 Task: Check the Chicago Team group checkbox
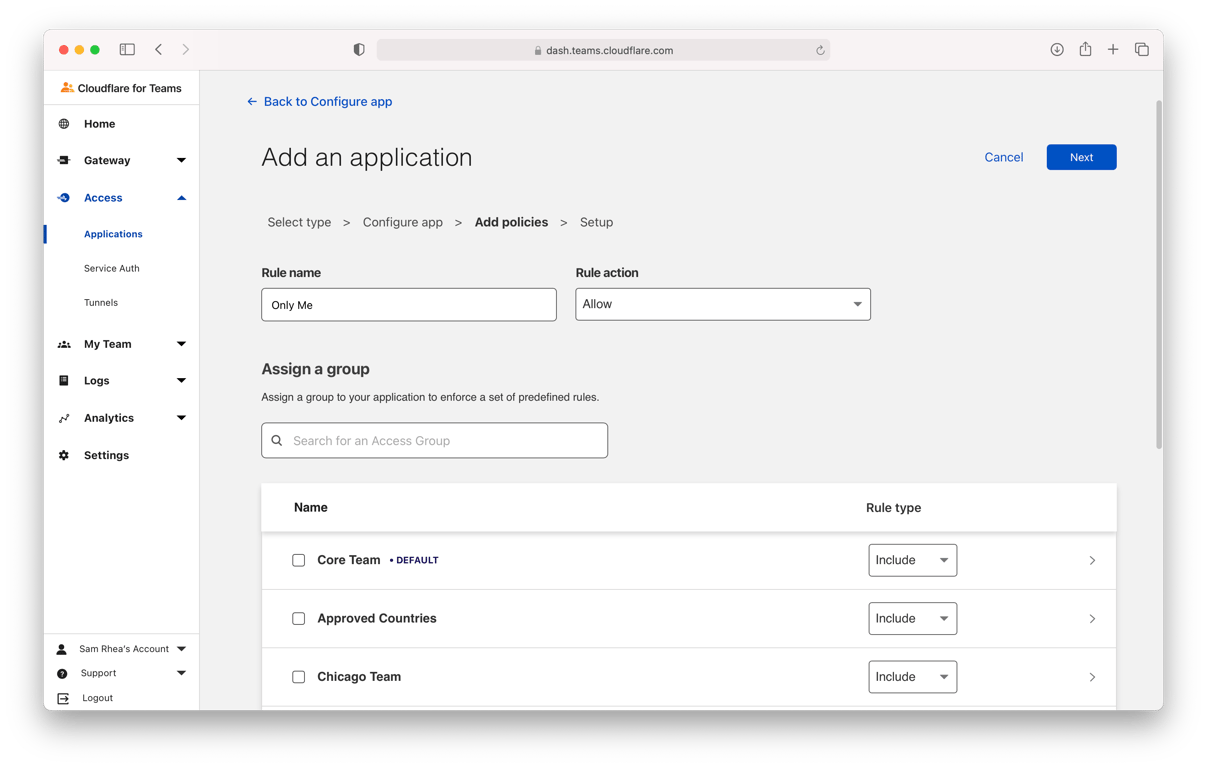[298, 677]
